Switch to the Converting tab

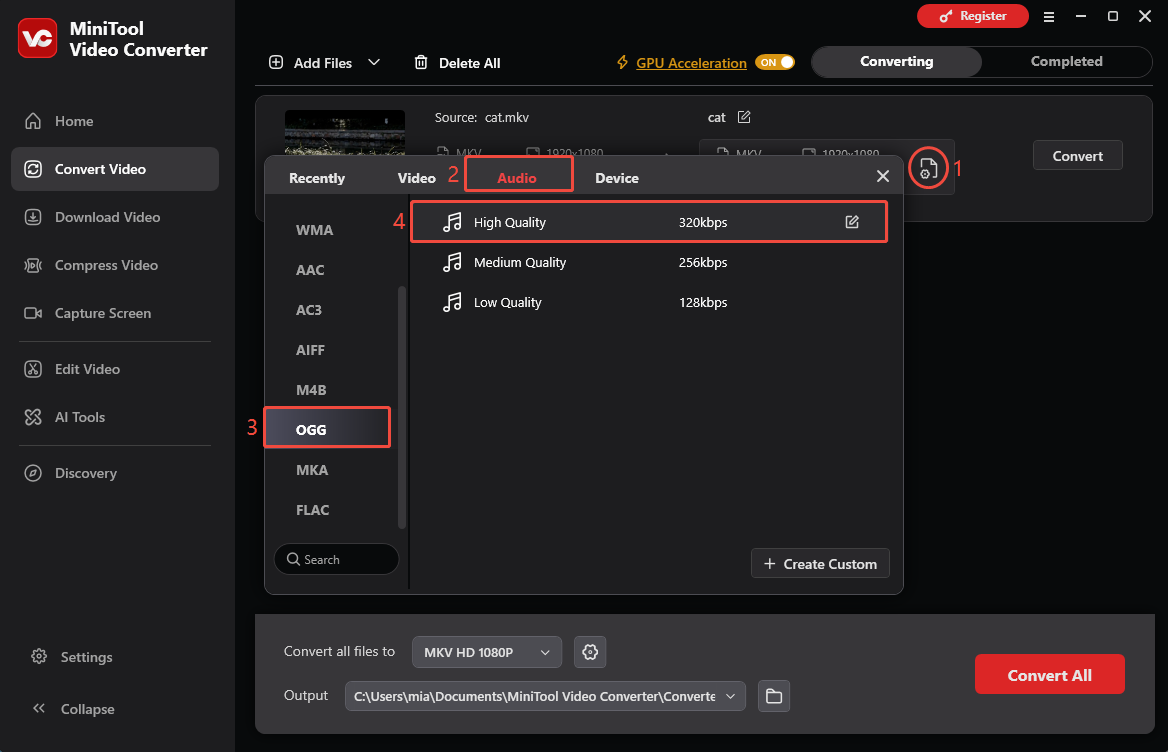click(896, 62)
